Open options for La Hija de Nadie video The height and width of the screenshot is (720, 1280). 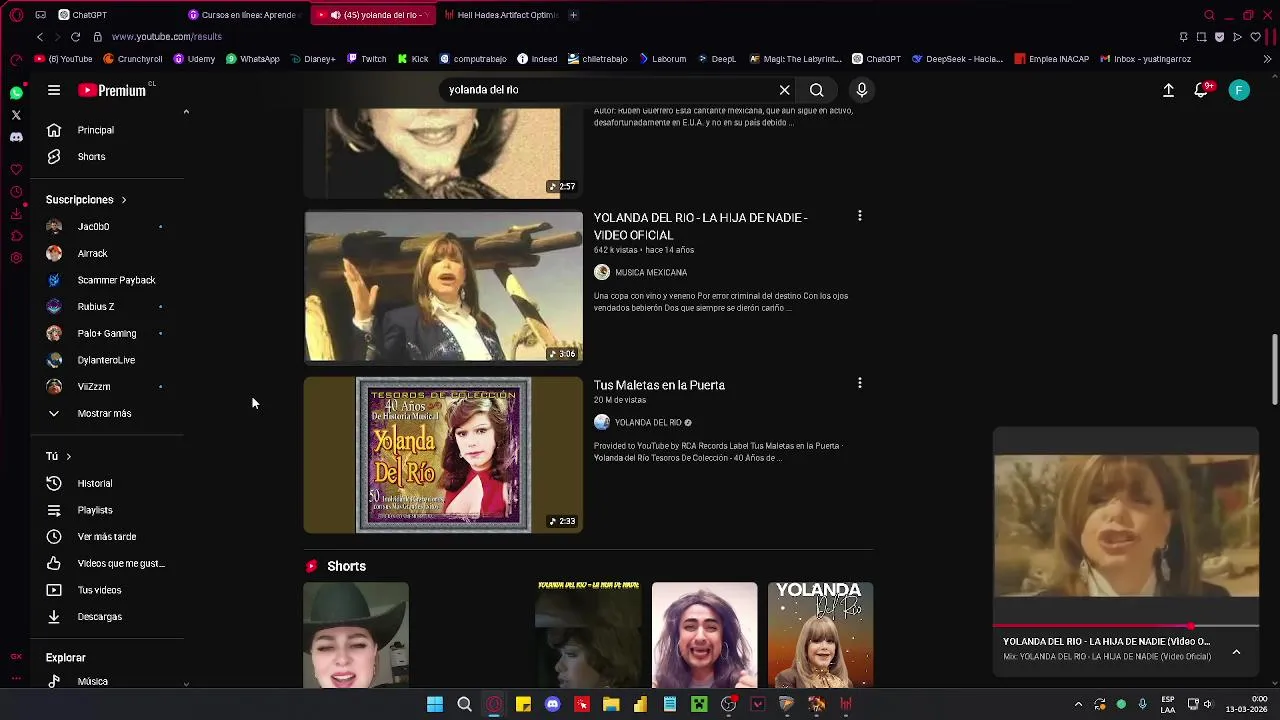click(x=859, y=216)
